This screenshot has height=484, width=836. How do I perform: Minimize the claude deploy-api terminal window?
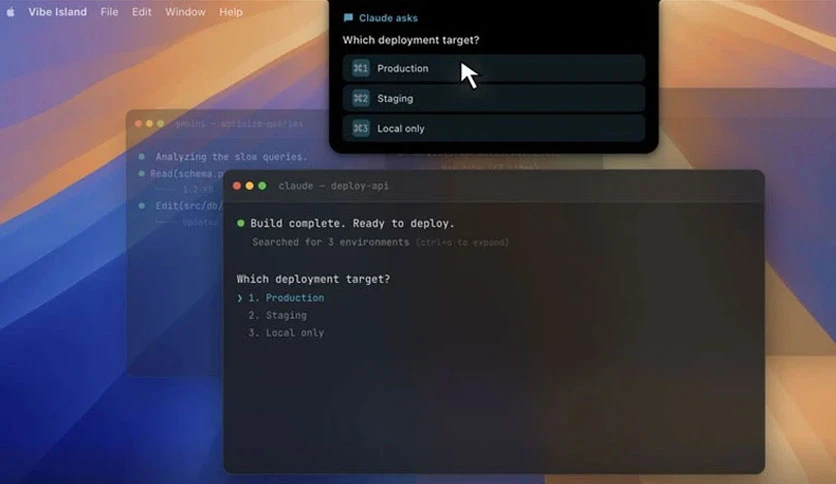click(250, 185)
